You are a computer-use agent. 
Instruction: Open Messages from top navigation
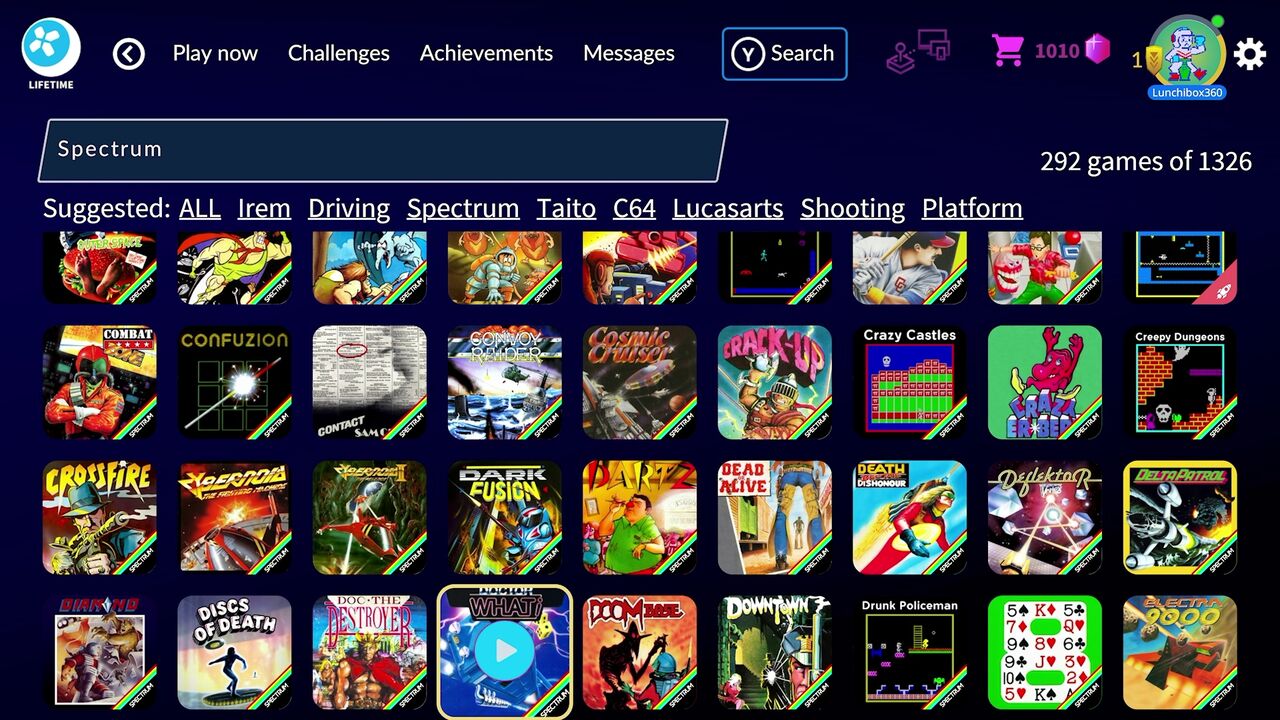click(629, 53)
